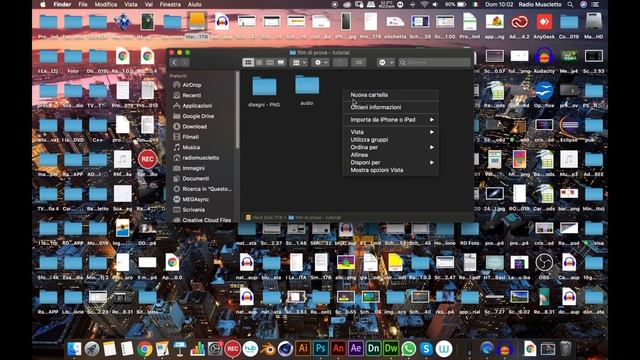Open Creative Cloud Files in sidebar

206,220
